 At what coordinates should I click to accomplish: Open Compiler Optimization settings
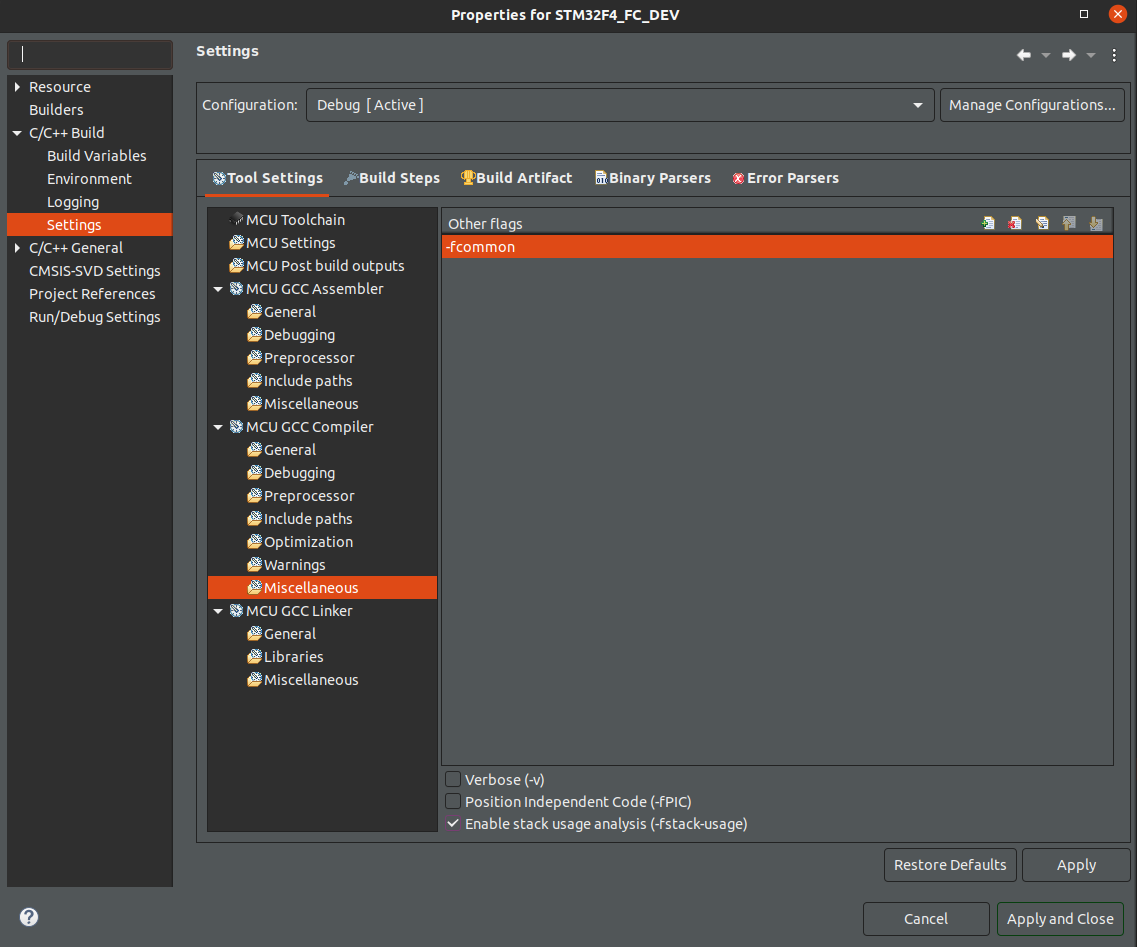click(300, 542)
